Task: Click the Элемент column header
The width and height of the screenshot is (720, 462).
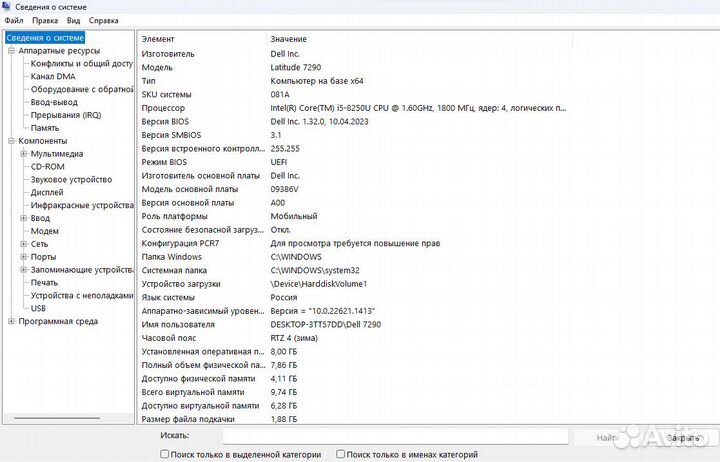Action: [202, 39]
